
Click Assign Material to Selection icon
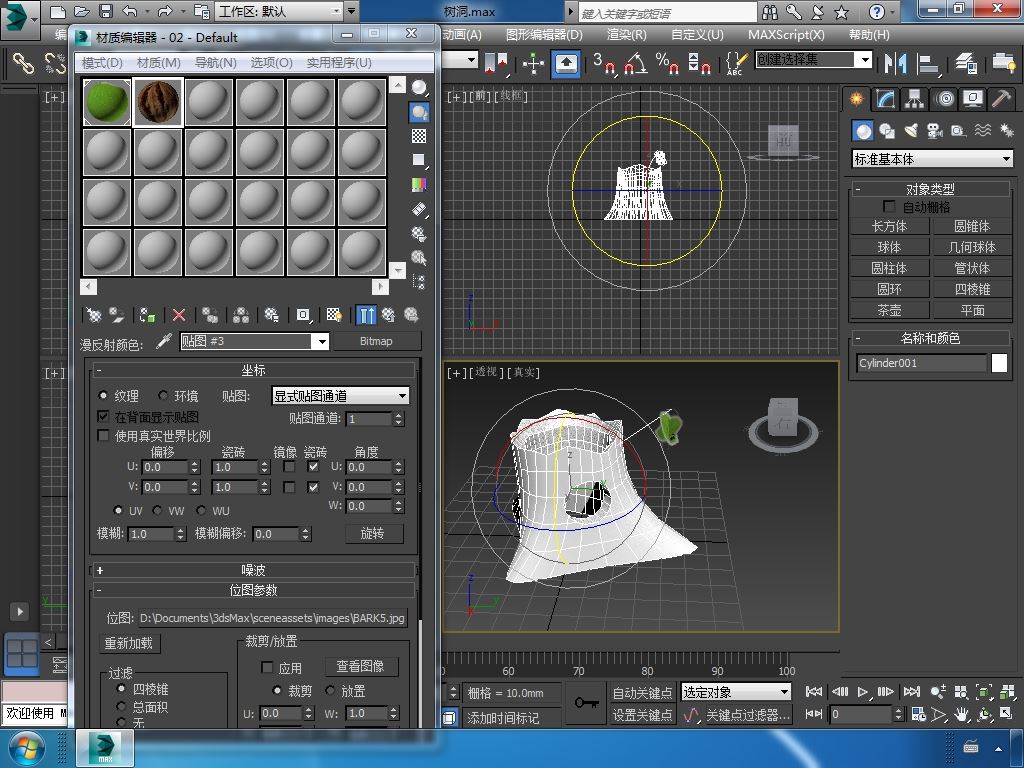pos(147,315)
